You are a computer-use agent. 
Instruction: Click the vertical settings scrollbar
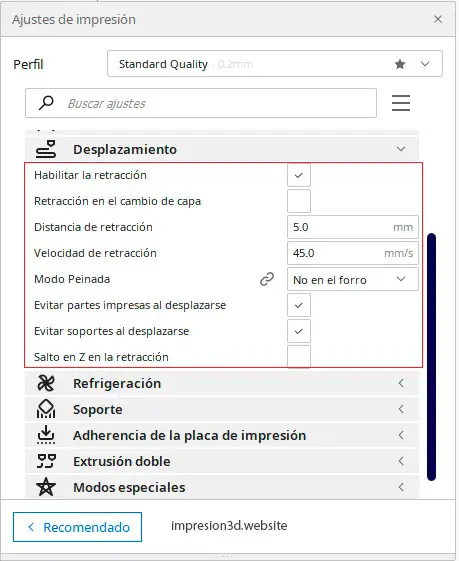(x=431, y=357)
